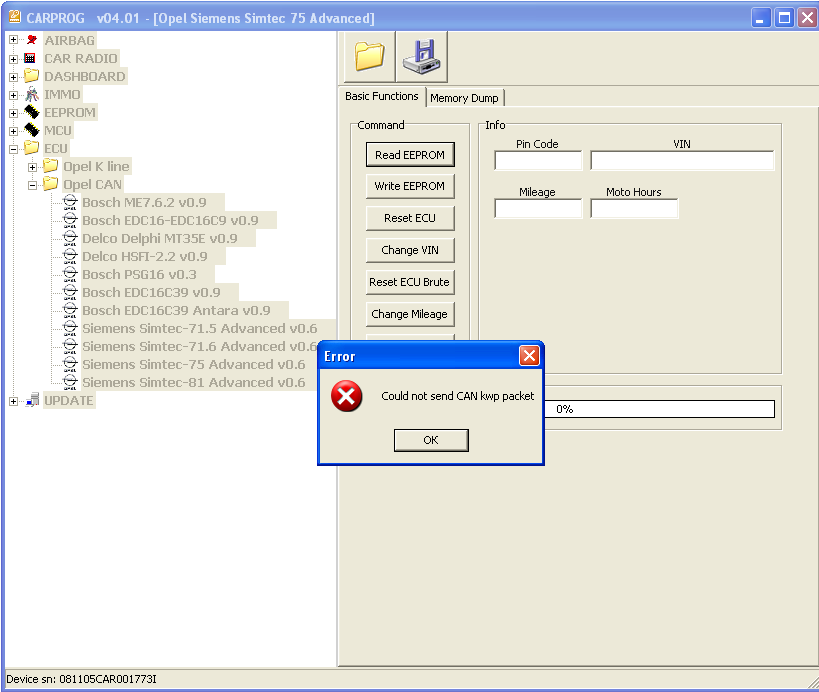Click the Opel K line folder icon
819x692 pixels.
[x=51, y=166]
